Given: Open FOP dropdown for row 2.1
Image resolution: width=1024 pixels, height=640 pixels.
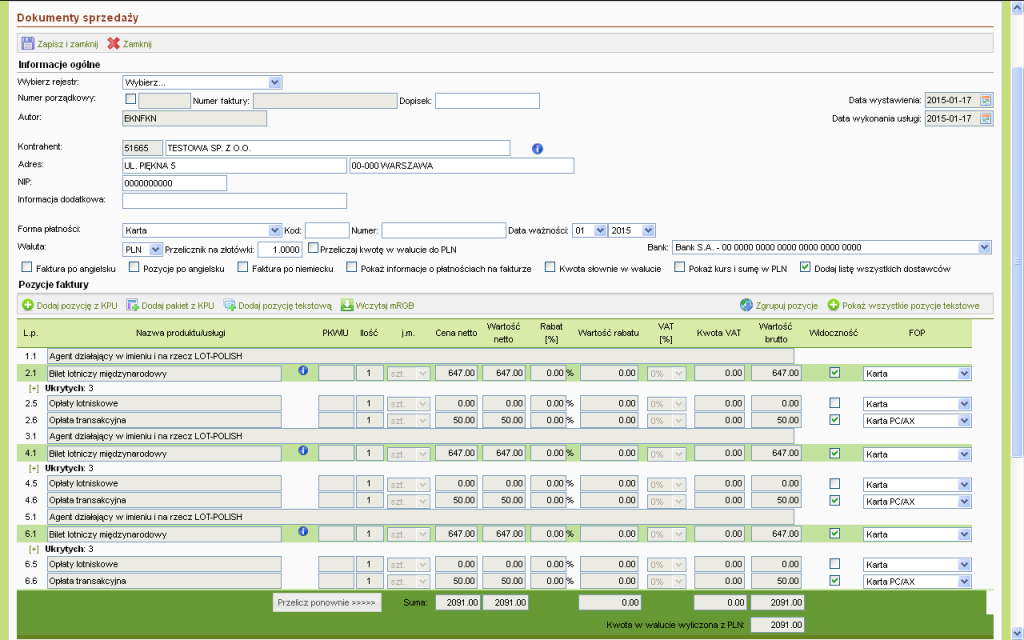Looking at the screenshot, I should tap(917, 374).
